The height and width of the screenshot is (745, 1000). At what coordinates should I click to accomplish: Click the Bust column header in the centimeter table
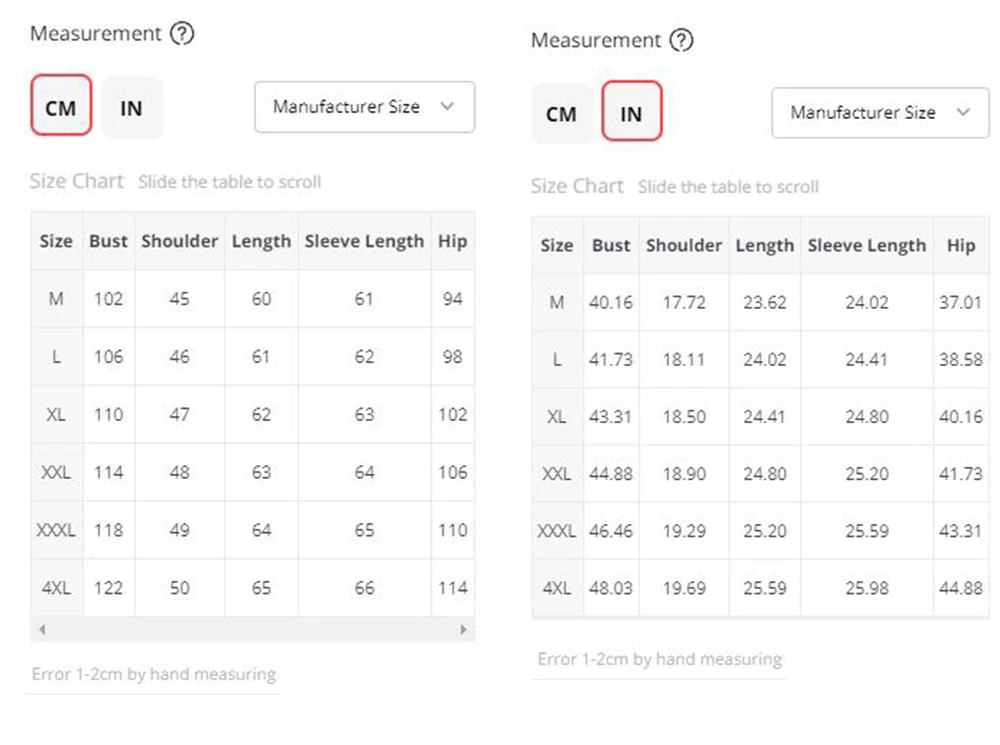tap(108, 241)
